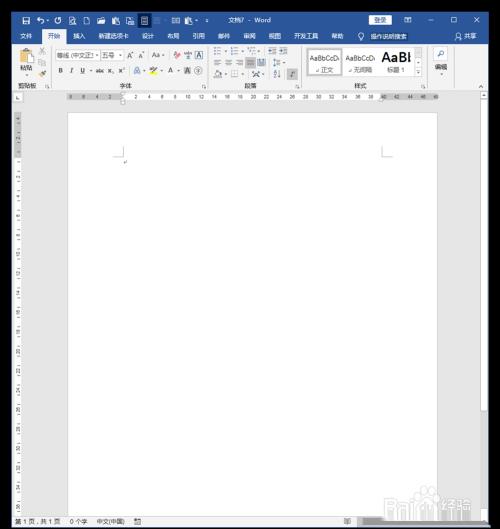Screen dimensions: 500x529
Task: Open the font size dropdown
Action: point(120,55)
